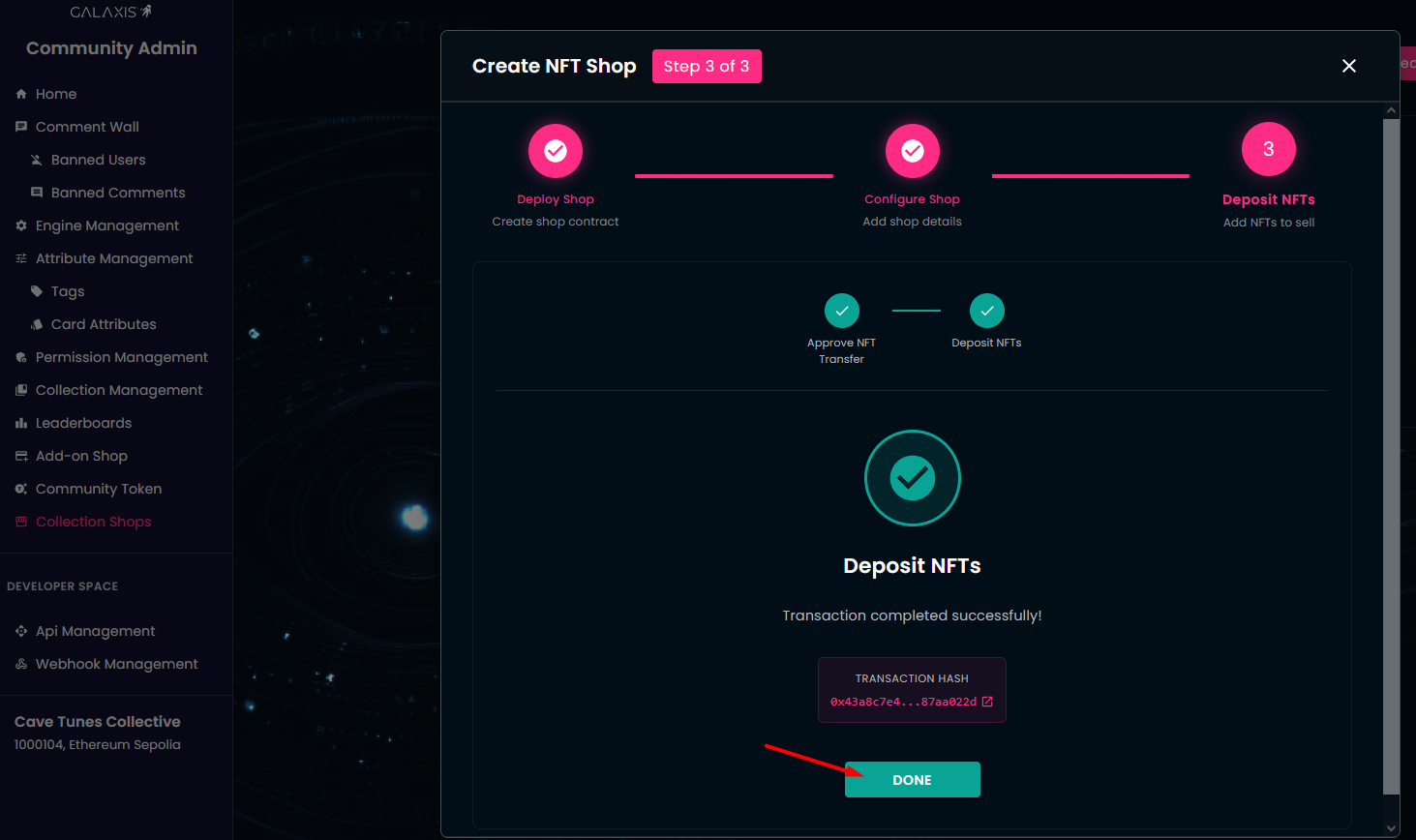Click the Configure Shop completed step circle
This screenshot has height=840, width=1416.
(912, 151)
